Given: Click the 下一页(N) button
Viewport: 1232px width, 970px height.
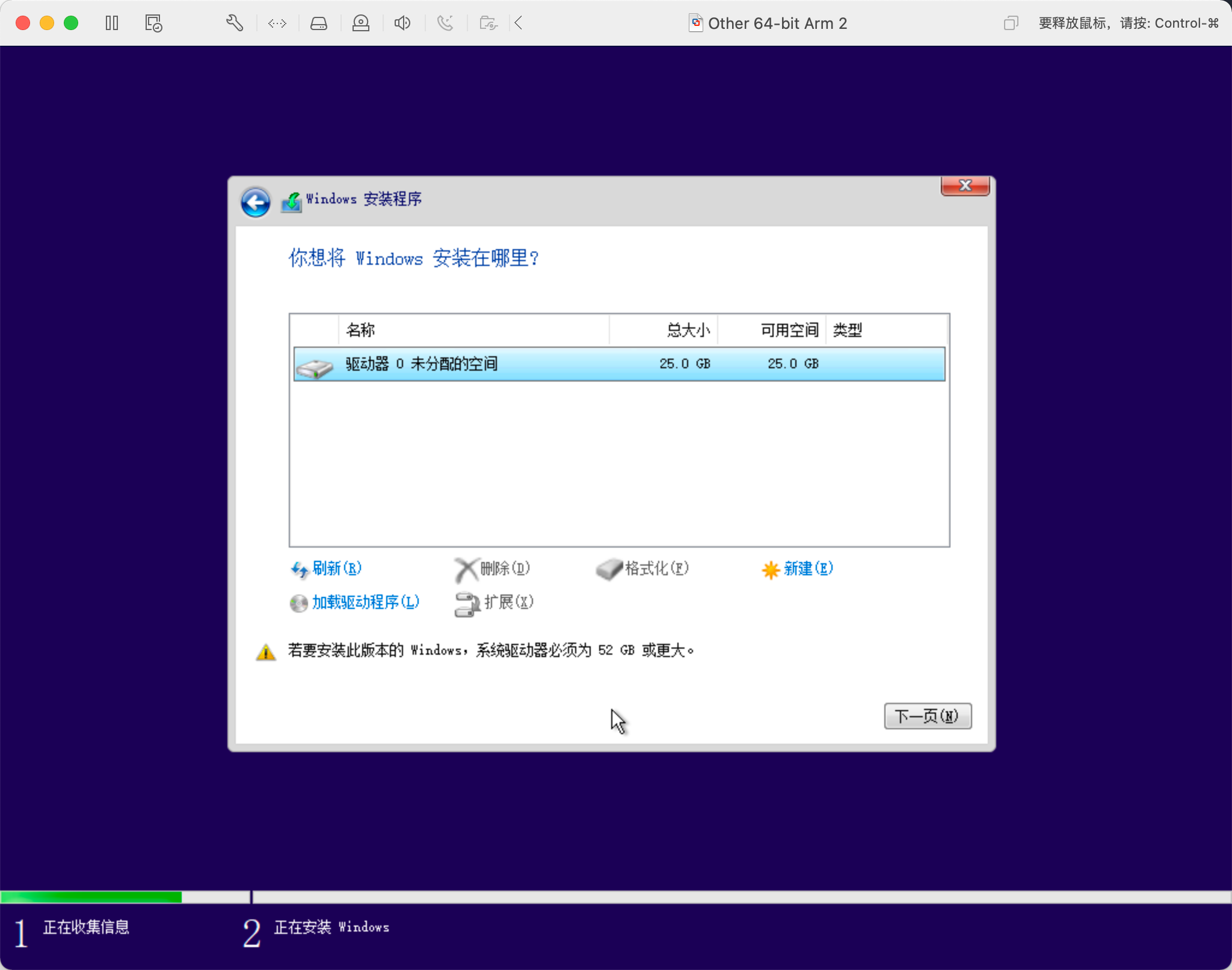Looking at the screenshot, I should [x=928, y=716].
